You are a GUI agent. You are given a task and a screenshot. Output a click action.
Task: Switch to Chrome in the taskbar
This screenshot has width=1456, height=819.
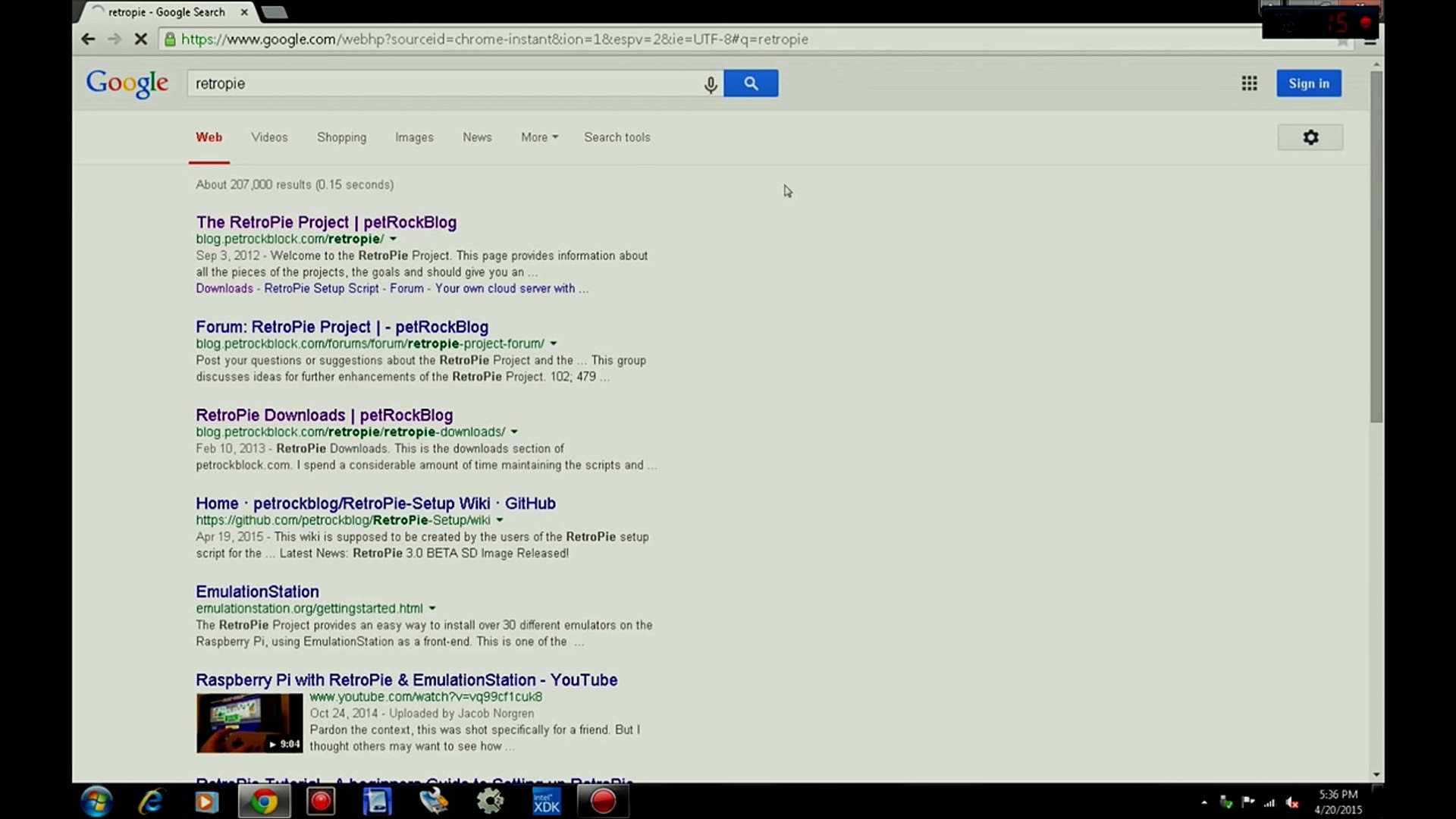(x=264, y=802)
